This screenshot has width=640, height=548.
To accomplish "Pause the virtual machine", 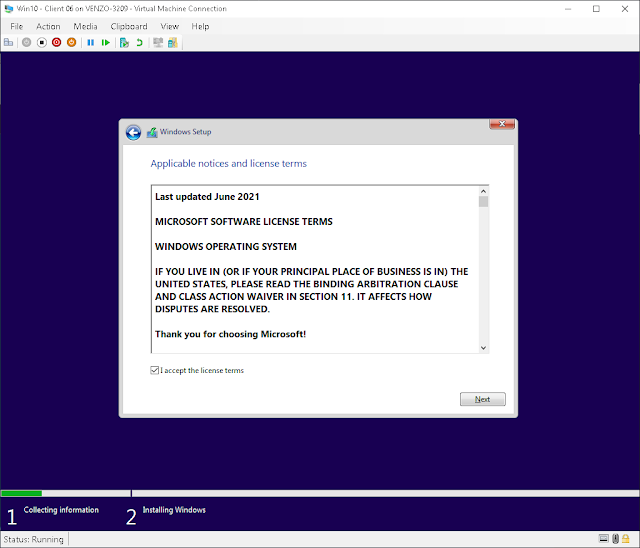I will coord(91,42).
